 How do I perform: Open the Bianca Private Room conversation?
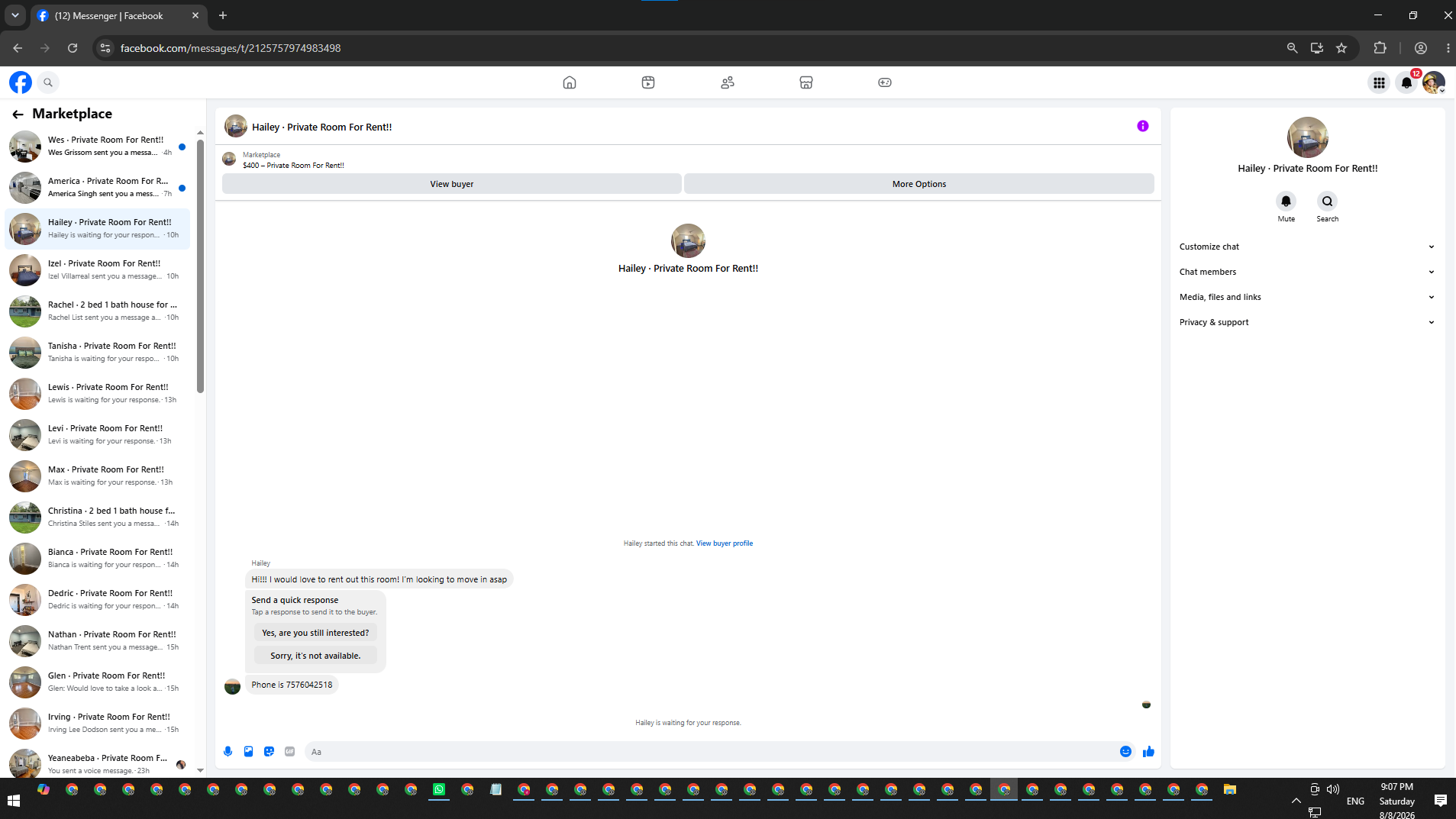pos(98,559)
